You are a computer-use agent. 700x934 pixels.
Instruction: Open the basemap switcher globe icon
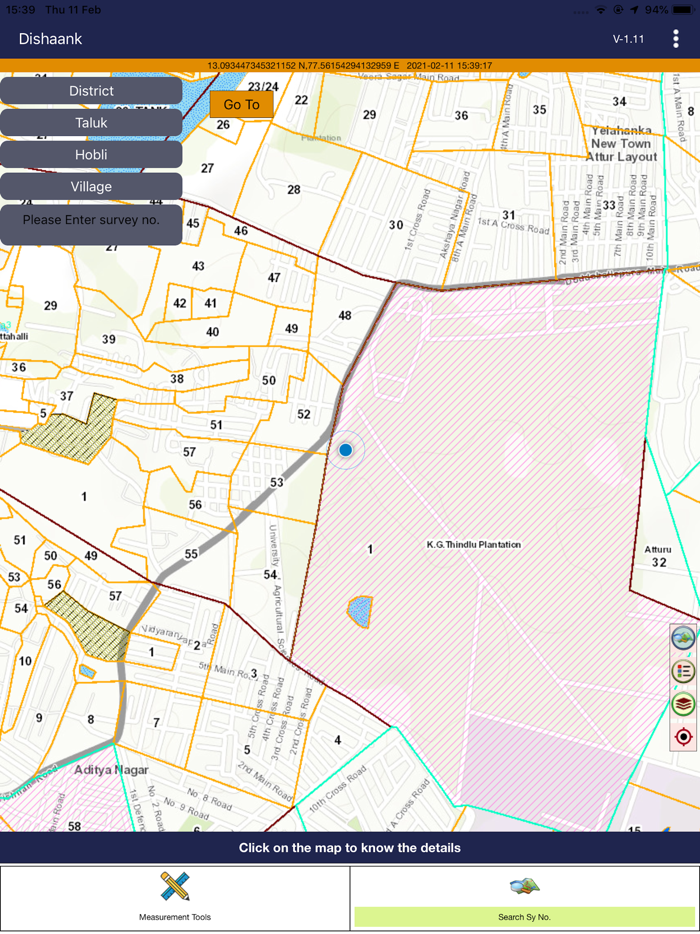click(683, 639)
